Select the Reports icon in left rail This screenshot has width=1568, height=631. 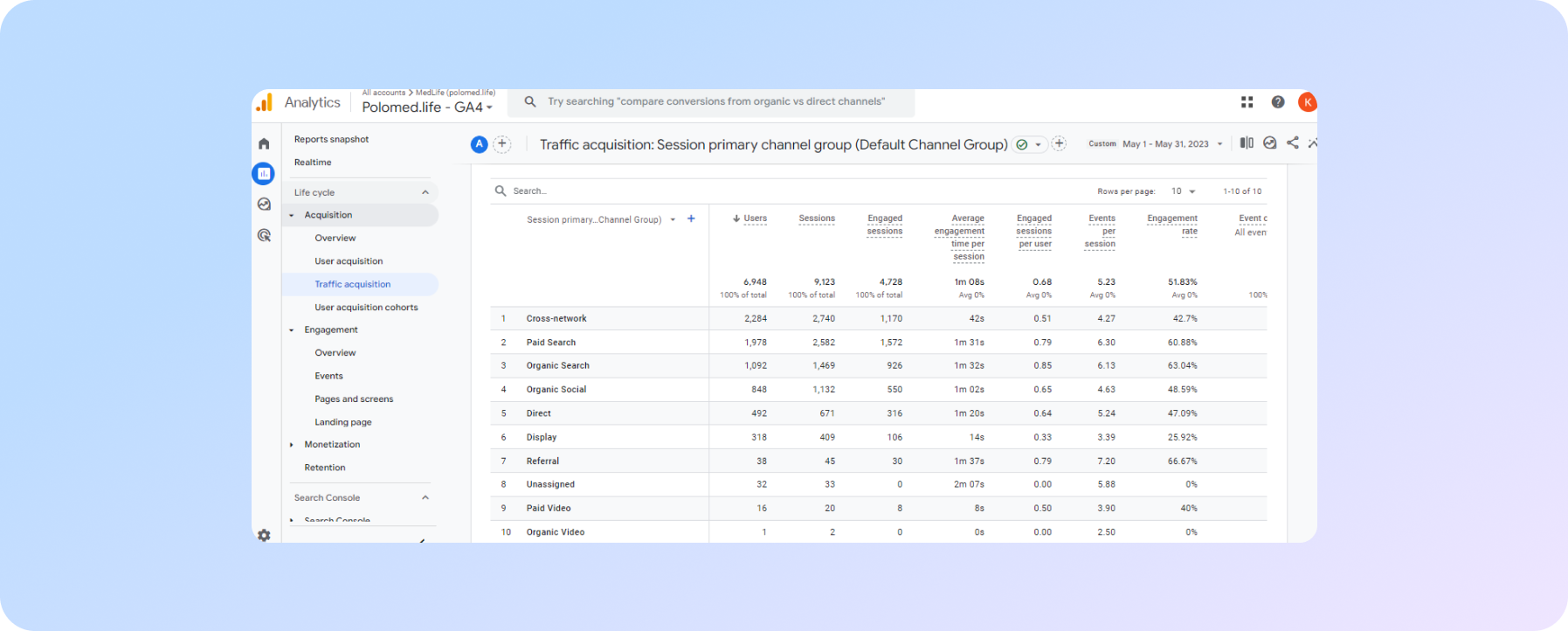[264, 174]
